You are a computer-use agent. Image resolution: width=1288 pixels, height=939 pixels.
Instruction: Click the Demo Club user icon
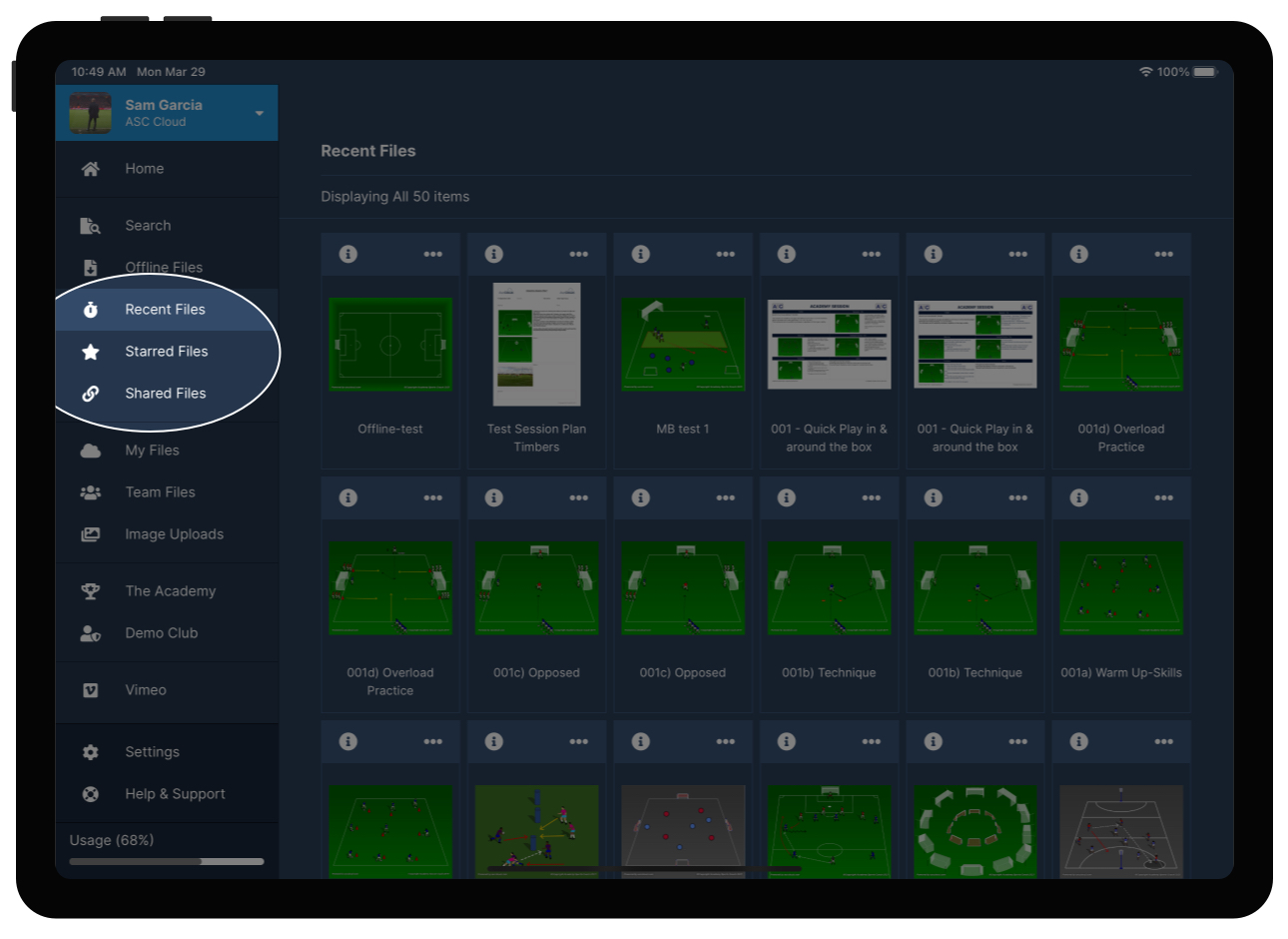[91, 633]
